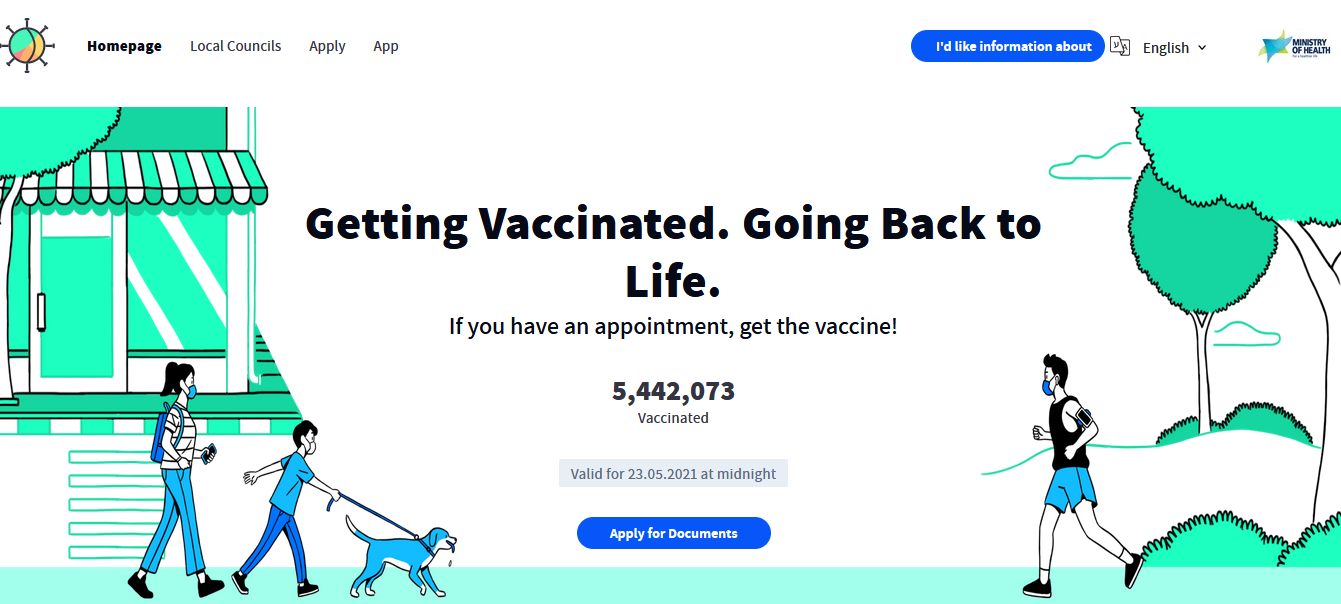Open the App navigation link
The width and height of the screenshot is (1341, 604).
pos(386,46)
